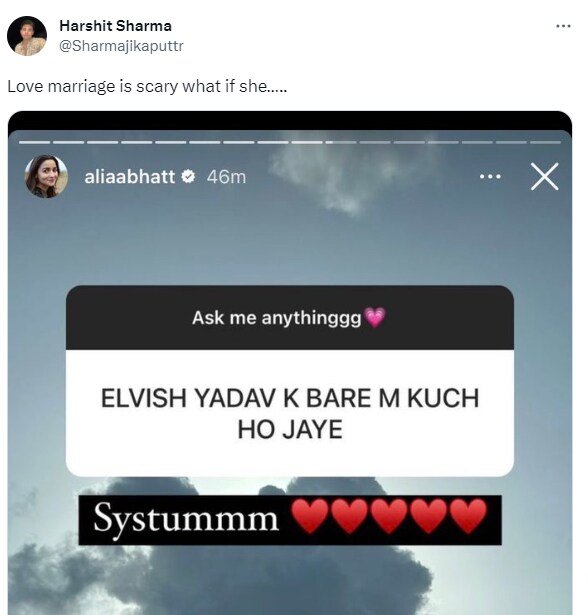Visit the @Sharmajikaputtr handle link
The height and width of the screenshot is (615, 588).
[x=121, y=46]
